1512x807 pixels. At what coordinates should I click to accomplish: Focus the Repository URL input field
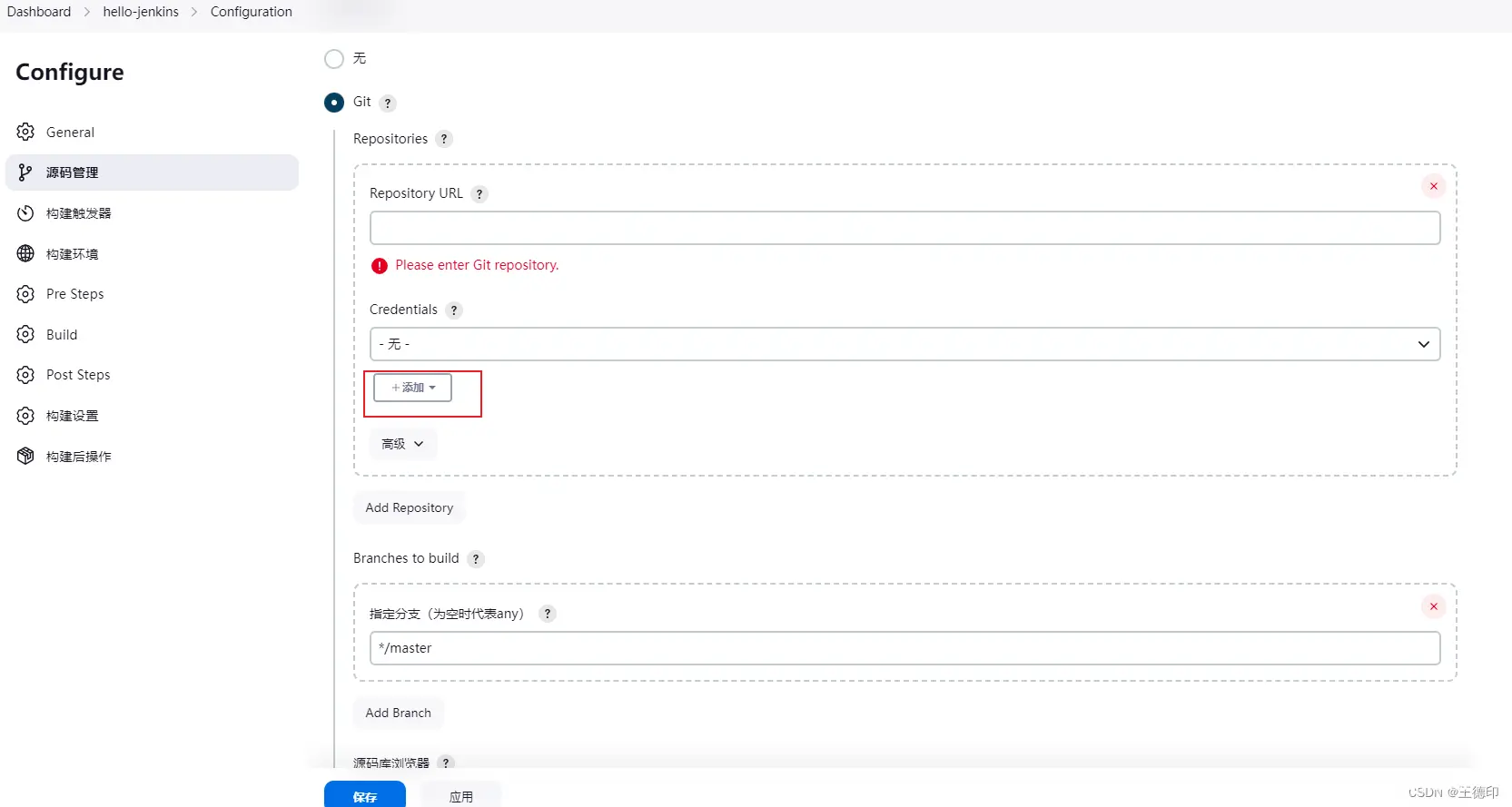click(904, 228)
